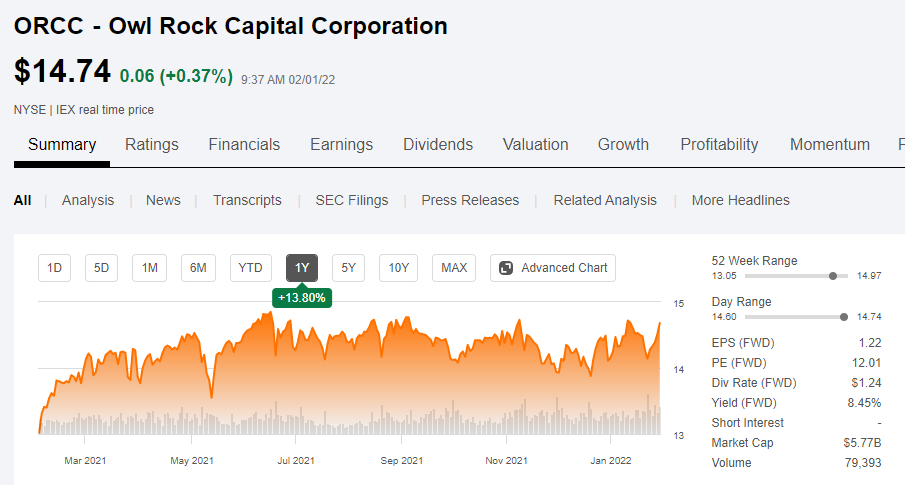Go to the Financials tab
905x485 pixels.
244,144
